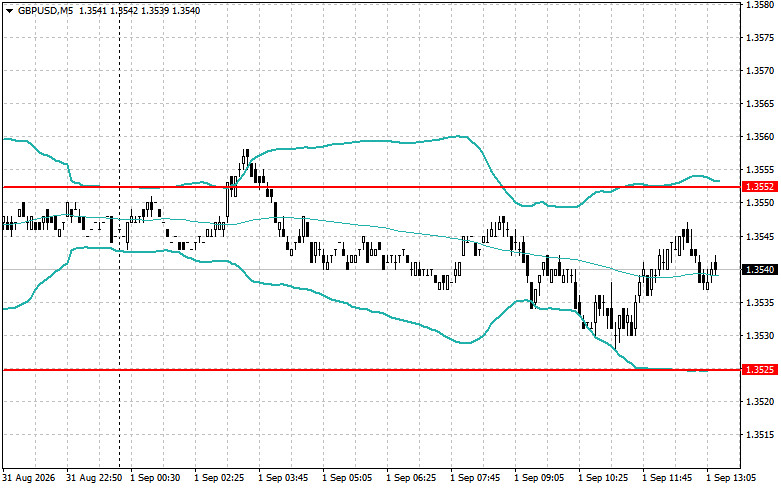Viewport: 781px width, 489px height.
Task: Click the 1.3545 price scale value
Action: coord(760,236)
